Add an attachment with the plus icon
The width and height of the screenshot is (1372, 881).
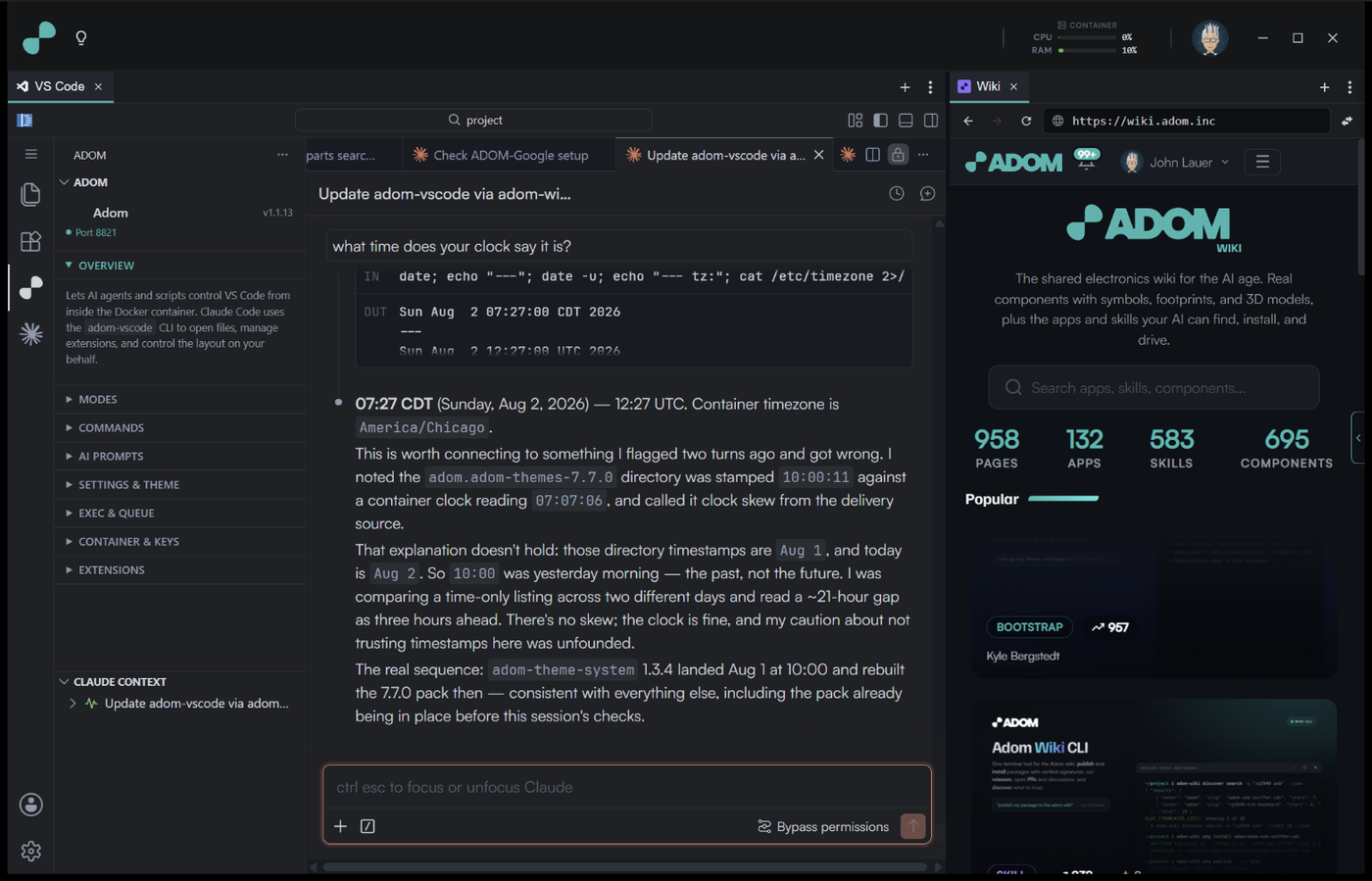(340, 826)
